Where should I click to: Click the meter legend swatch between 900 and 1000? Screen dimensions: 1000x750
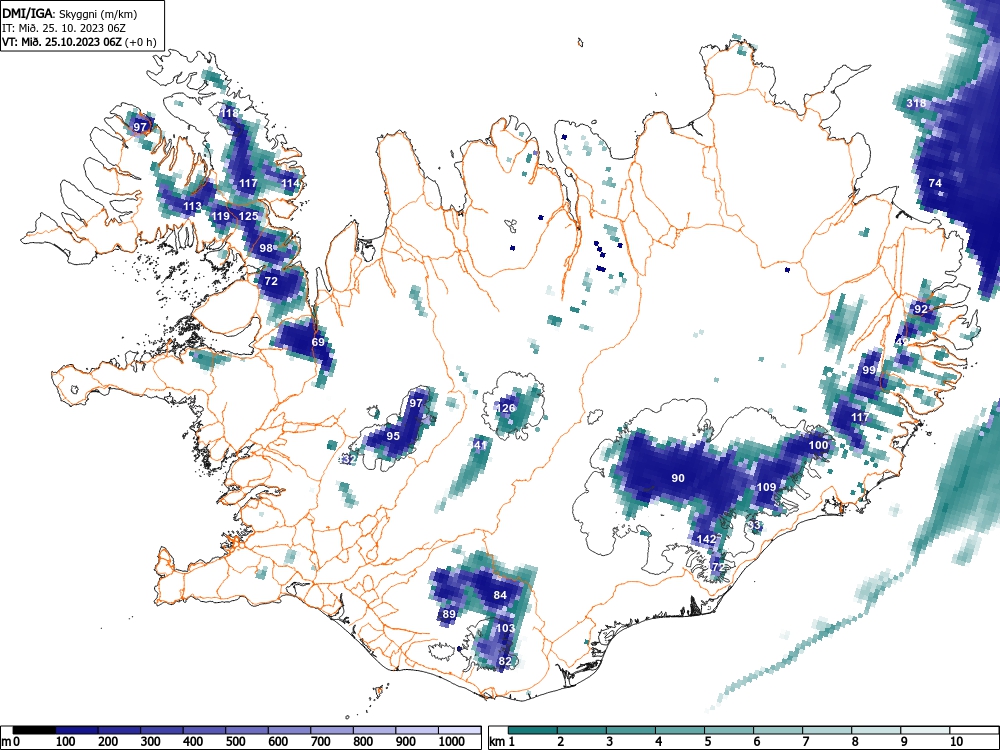(x=416, y=730)
